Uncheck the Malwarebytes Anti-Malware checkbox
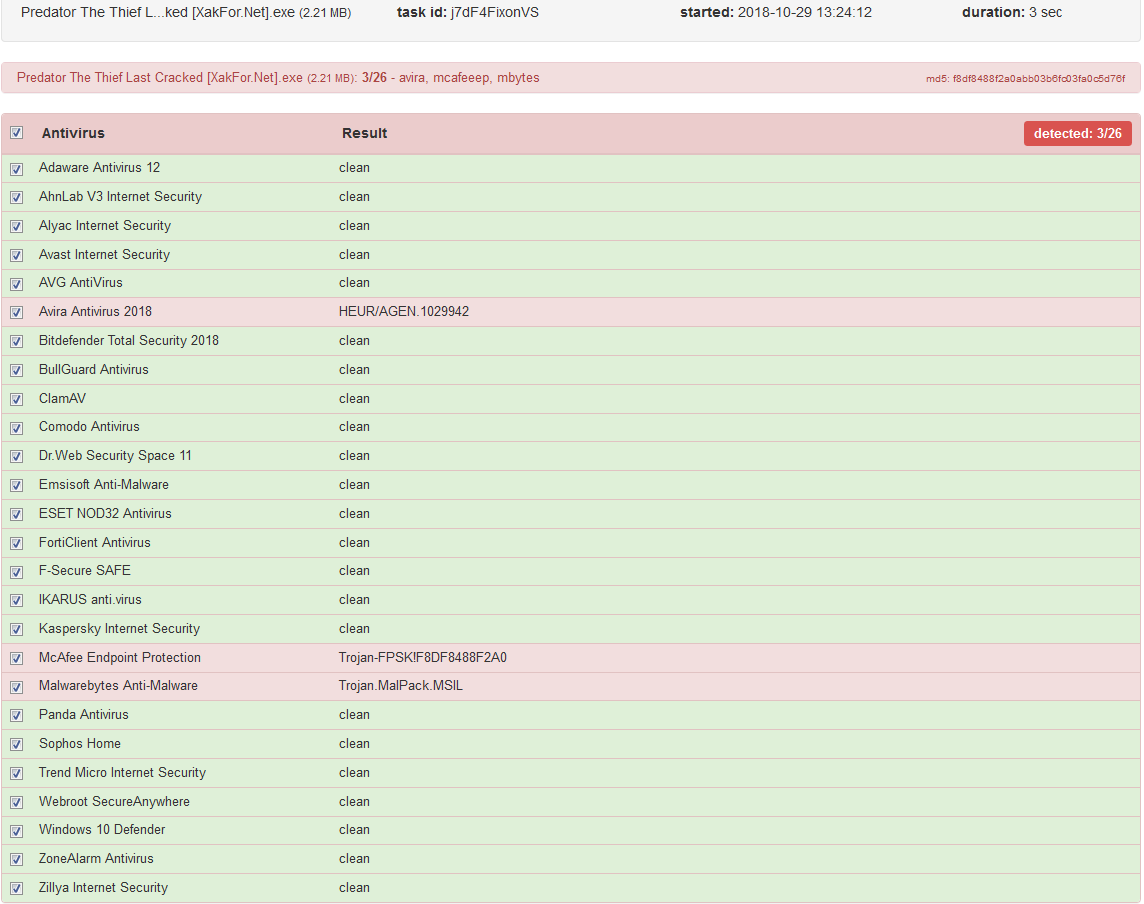 (x=17, y=687)
